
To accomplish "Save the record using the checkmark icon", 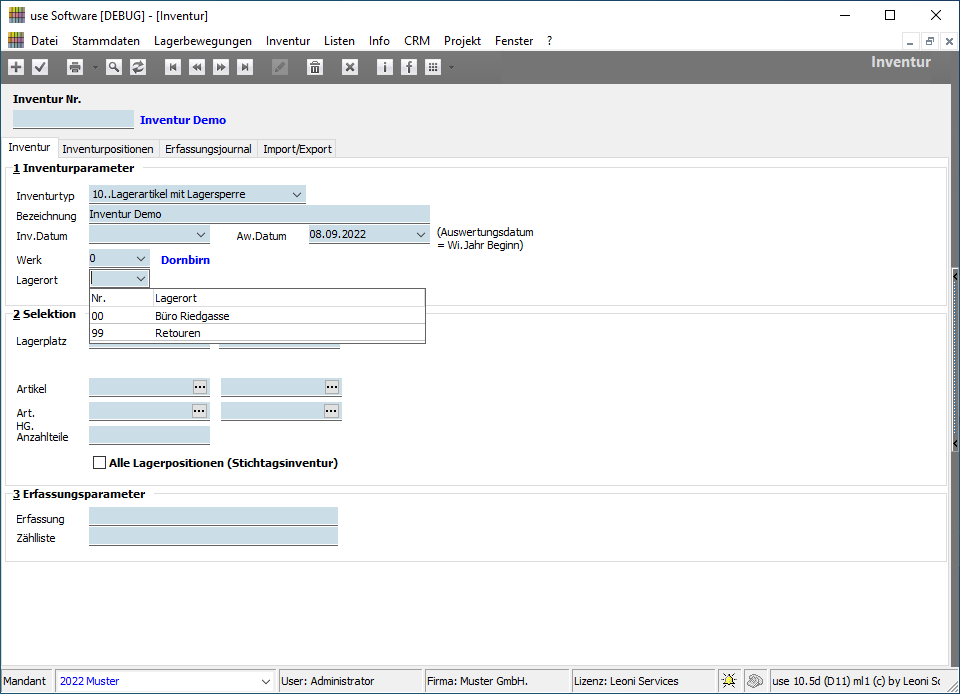I will (40, 67).
